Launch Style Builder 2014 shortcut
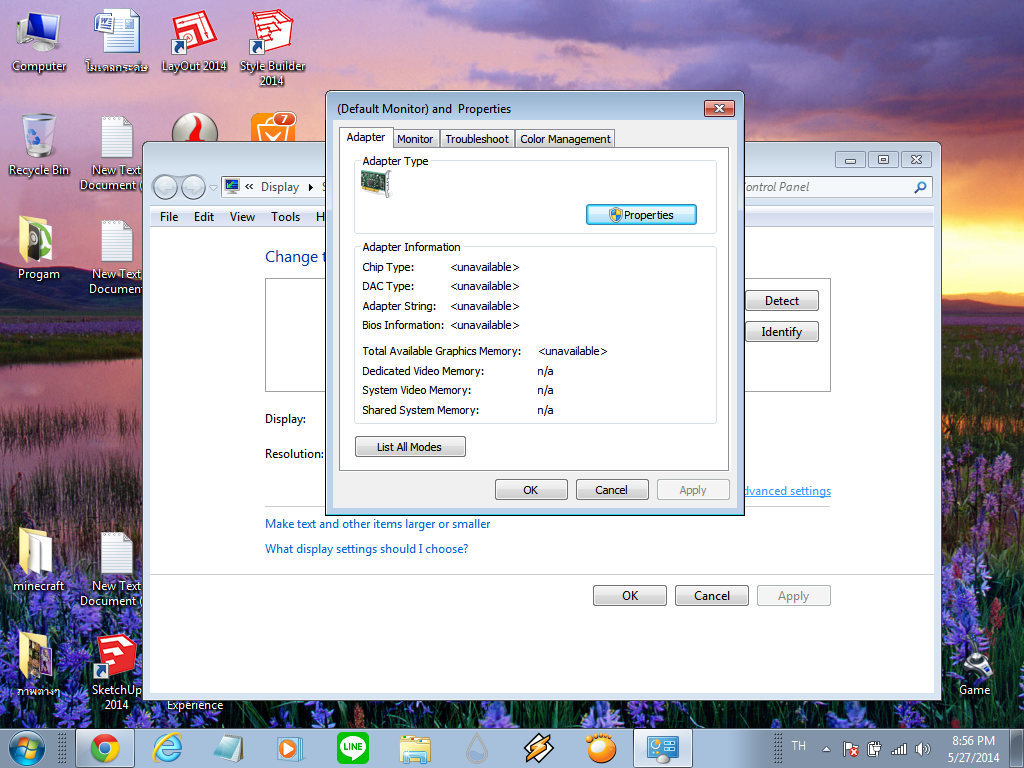1024x768 pixels. pos(272,48)
